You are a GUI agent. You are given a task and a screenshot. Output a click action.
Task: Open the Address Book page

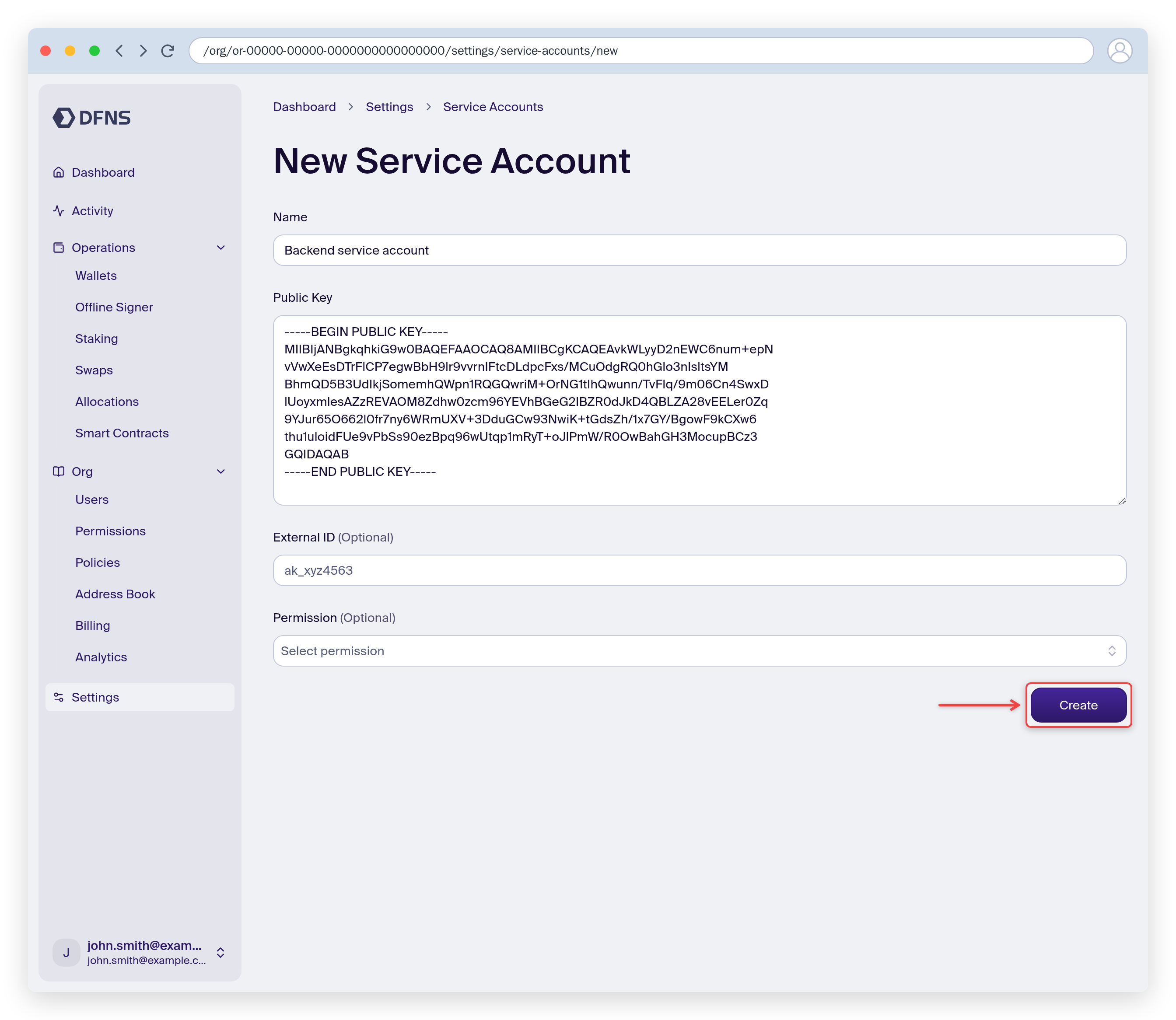[x=115, y=594]
